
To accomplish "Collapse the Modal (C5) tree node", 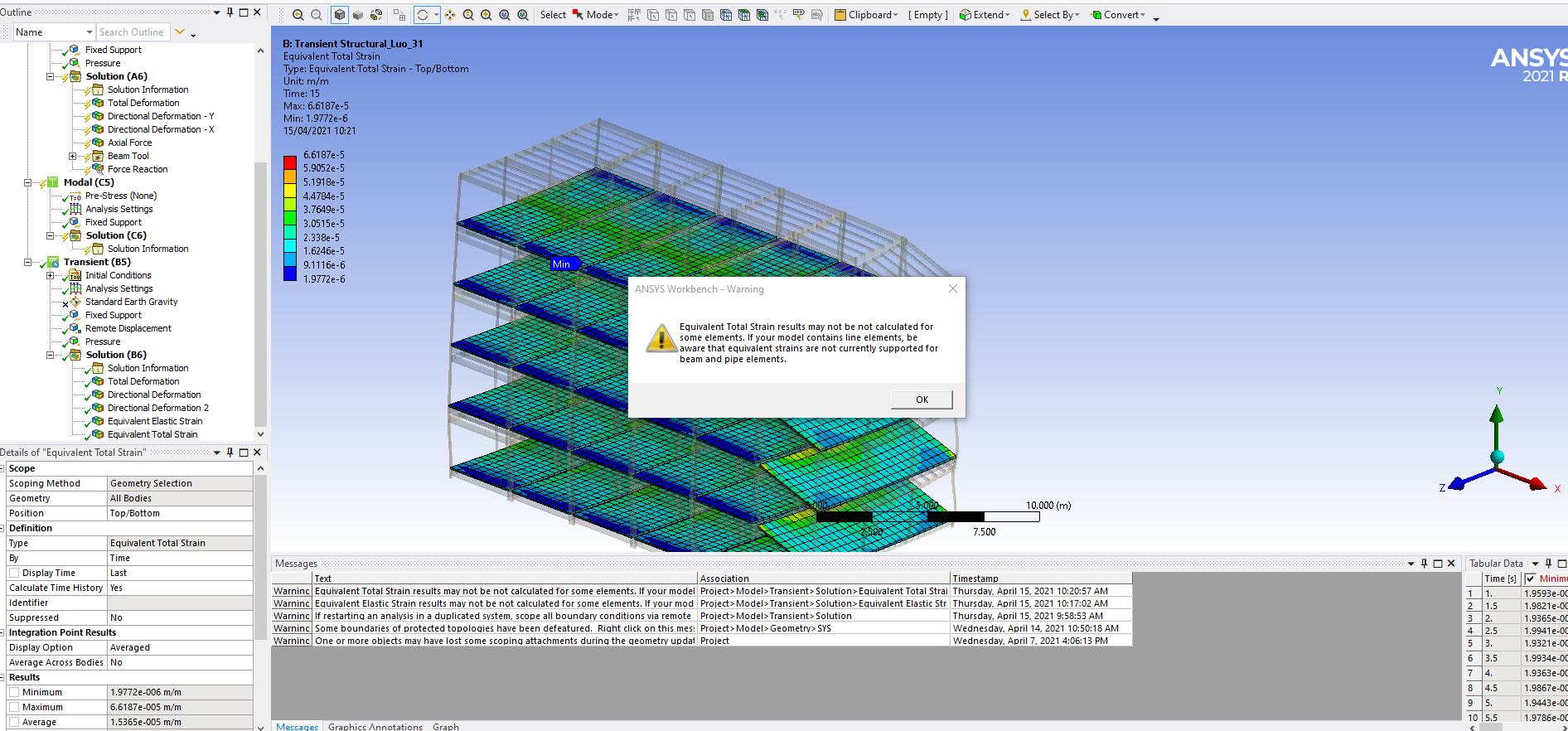I will coord(27,182).
